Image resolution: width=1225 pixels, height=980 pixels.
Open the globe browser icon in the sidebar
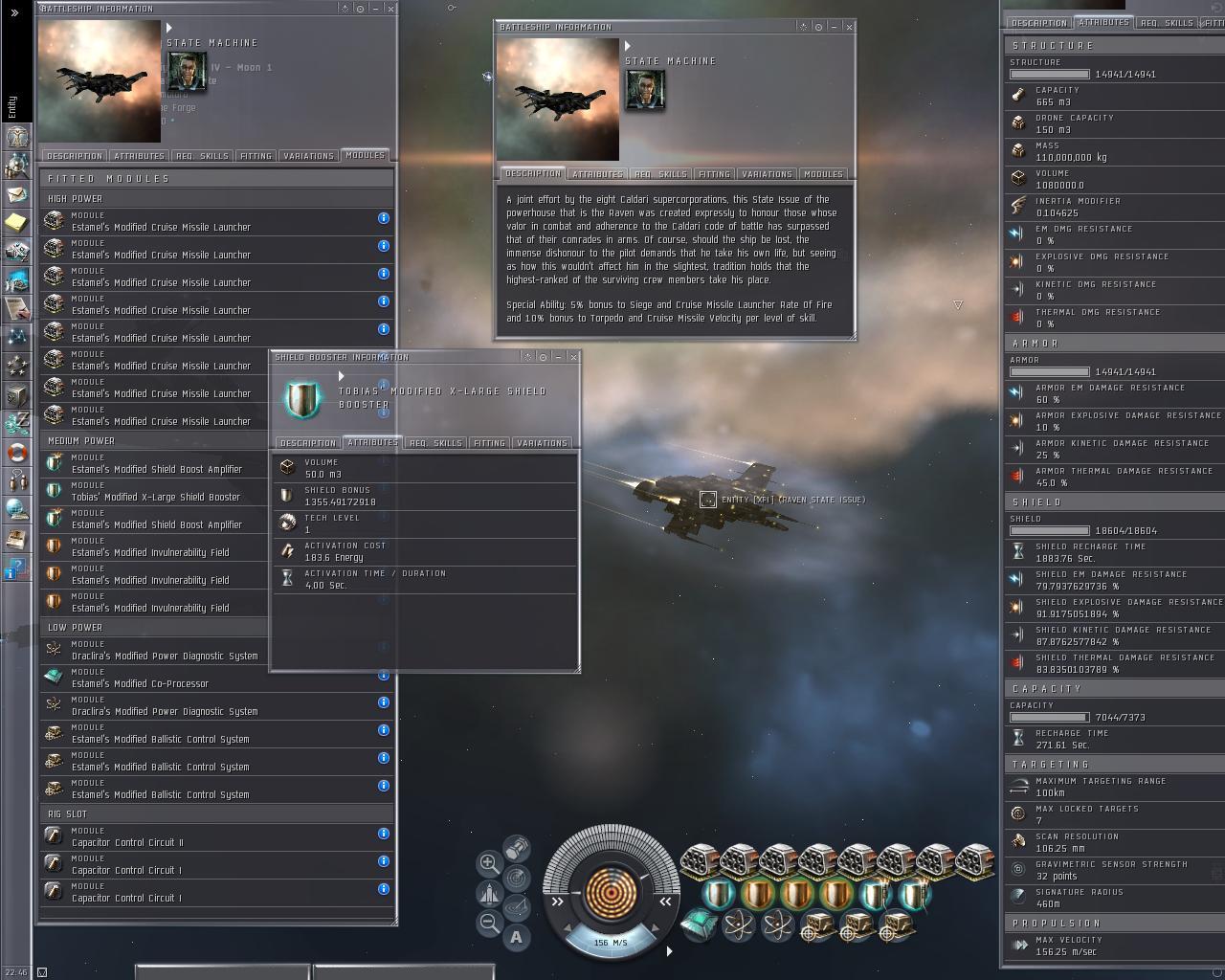16,509
